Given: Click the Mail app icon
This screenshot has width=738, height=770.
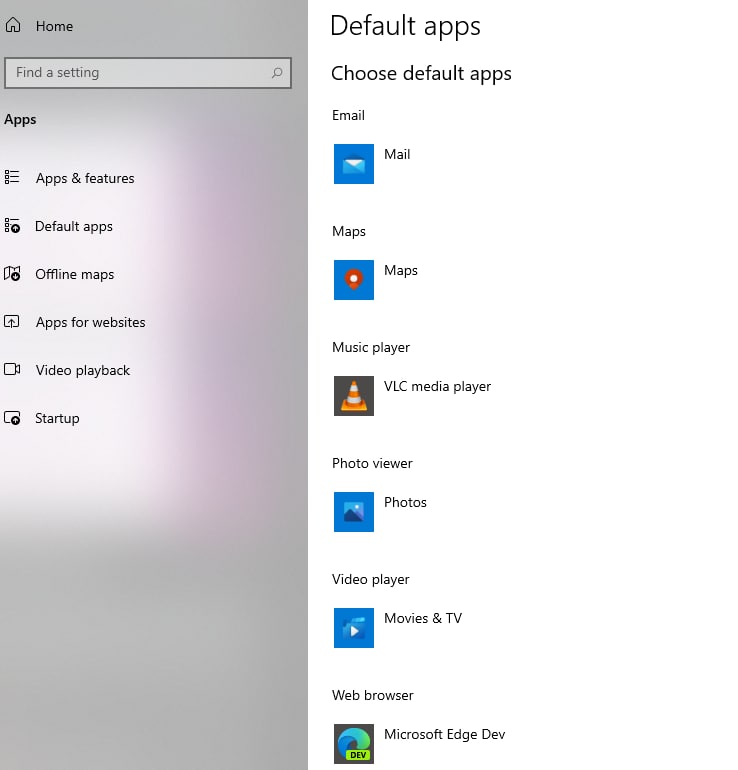Looking at the screenshot, I should coord(354,164).
